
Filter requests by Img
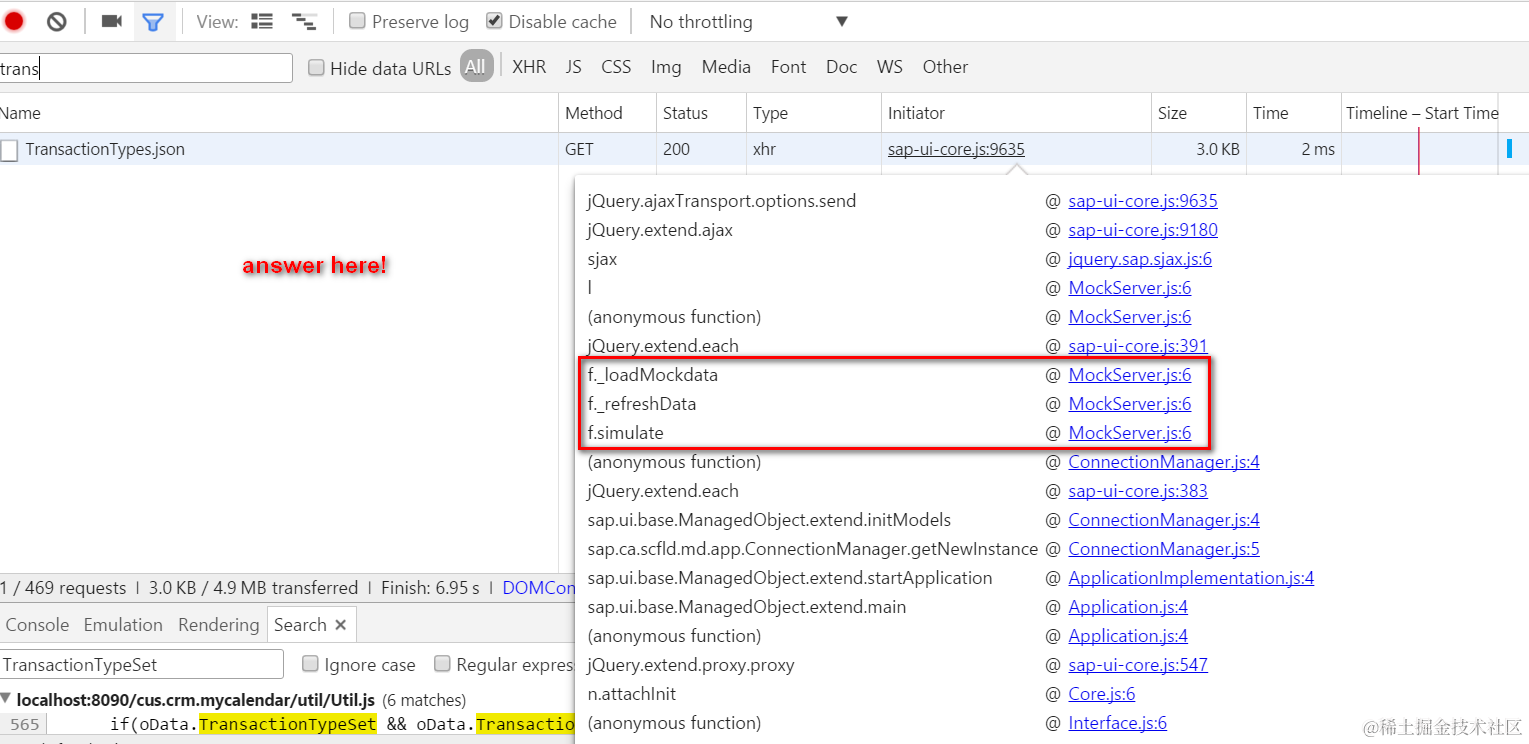tap(666, 67)
